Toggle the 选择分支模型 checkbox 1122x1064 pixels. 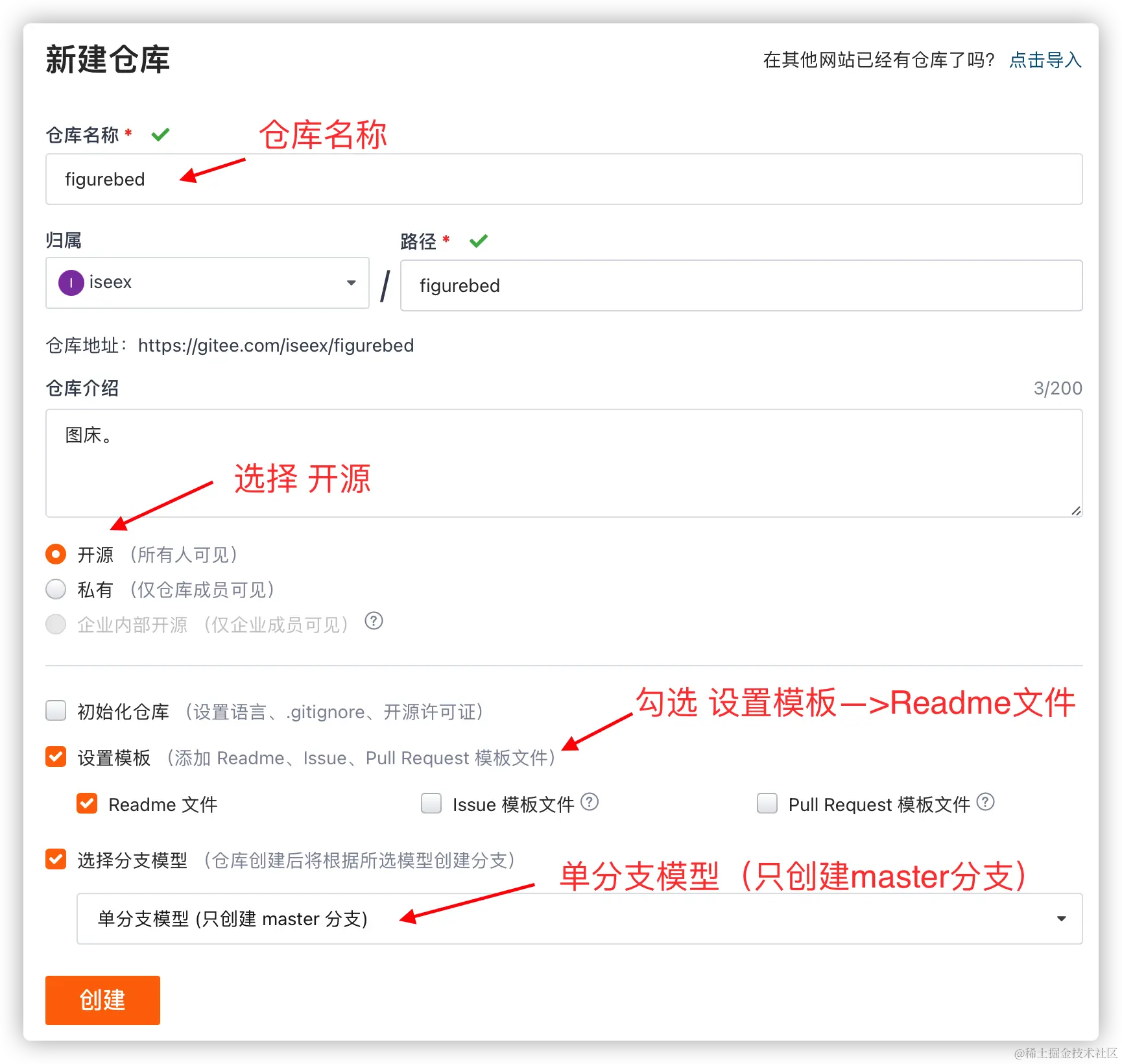click(x=56, y=859)
